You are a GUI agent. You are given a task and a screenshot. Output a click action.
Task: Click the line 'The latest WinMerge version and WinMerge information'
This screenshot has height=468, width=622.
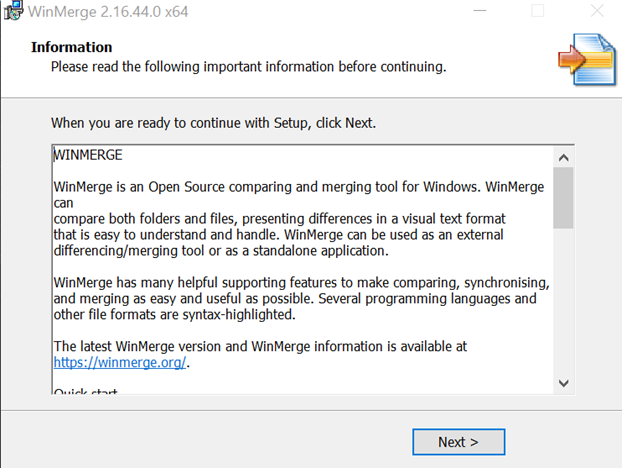point(260,347)
